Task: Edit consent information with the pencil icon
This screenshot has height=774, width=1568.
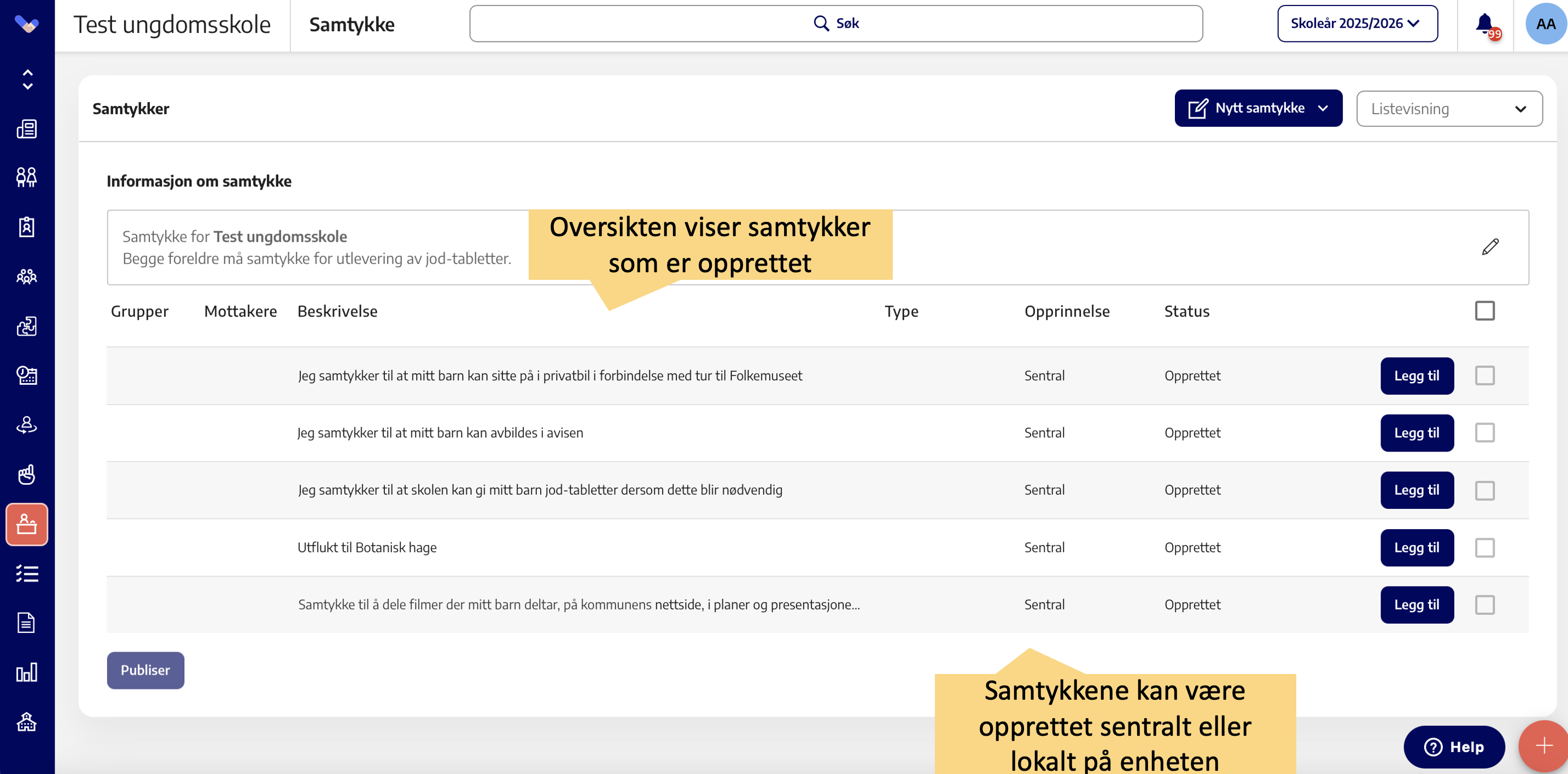Action: (1490, 247)
